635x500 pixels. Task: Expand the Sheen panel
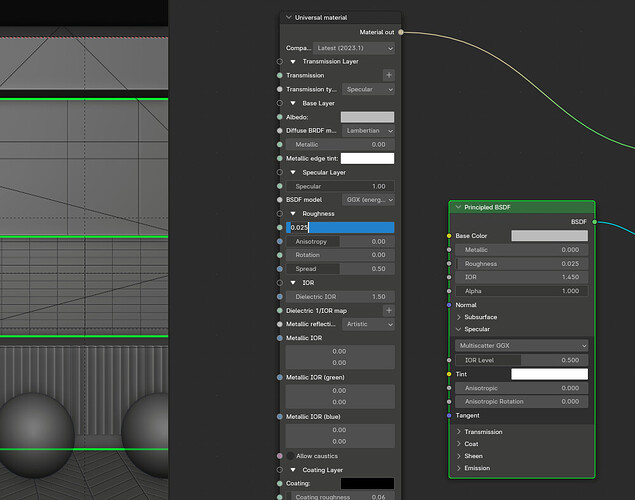458,456
